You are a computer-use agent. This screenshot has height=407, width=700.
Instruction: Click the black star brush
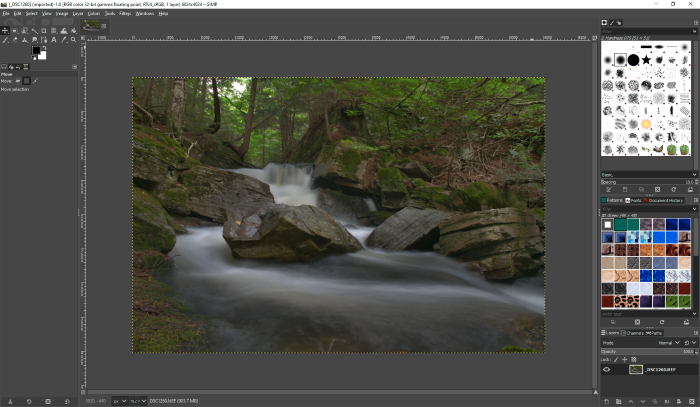point(647,60)
